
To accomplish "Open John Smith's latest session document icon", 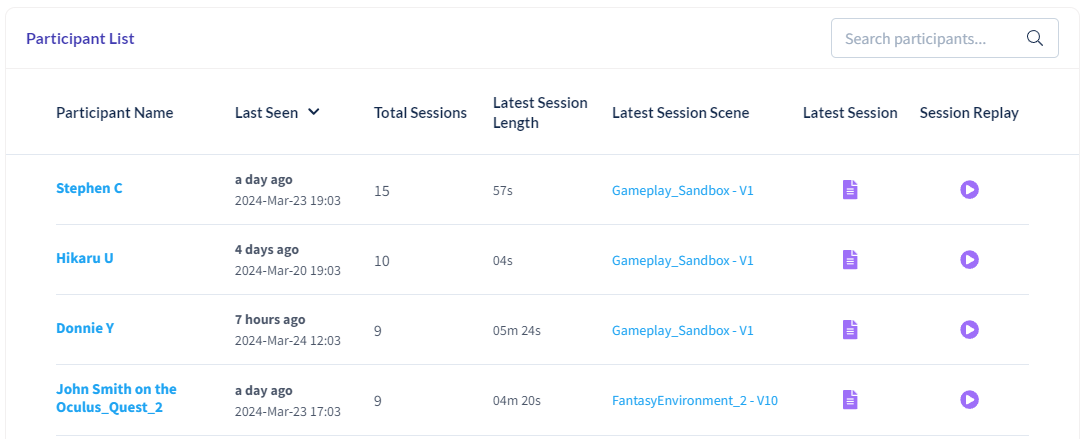I will click(x=850, y=399).
